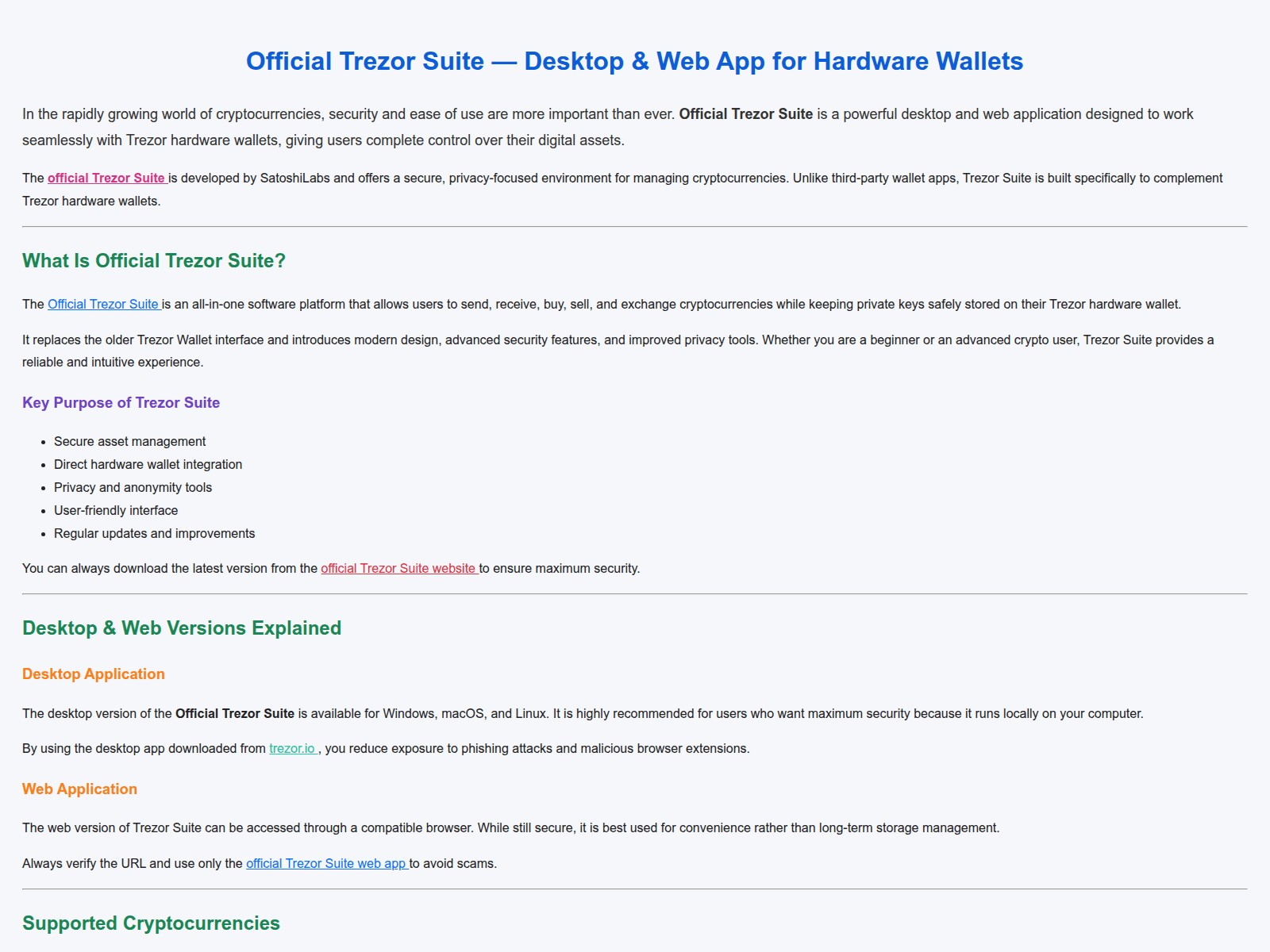Click the 'Privacy and anonymity tools' list item
This screenshot has width=1270, height=952.
[x=133, y=488]
